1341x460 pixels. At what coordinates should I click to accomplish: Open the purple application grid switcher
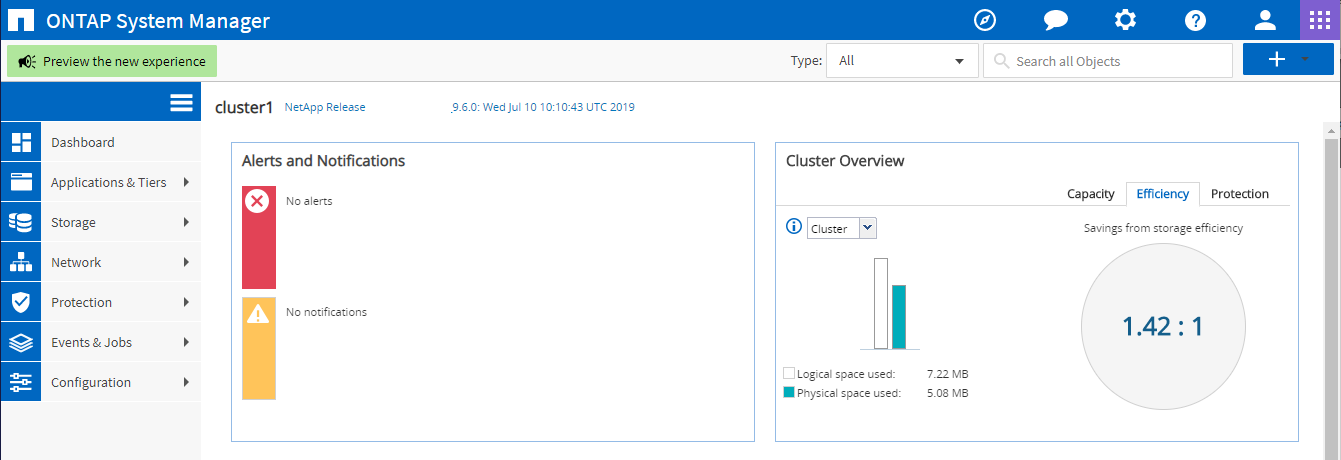point(1320,20)
